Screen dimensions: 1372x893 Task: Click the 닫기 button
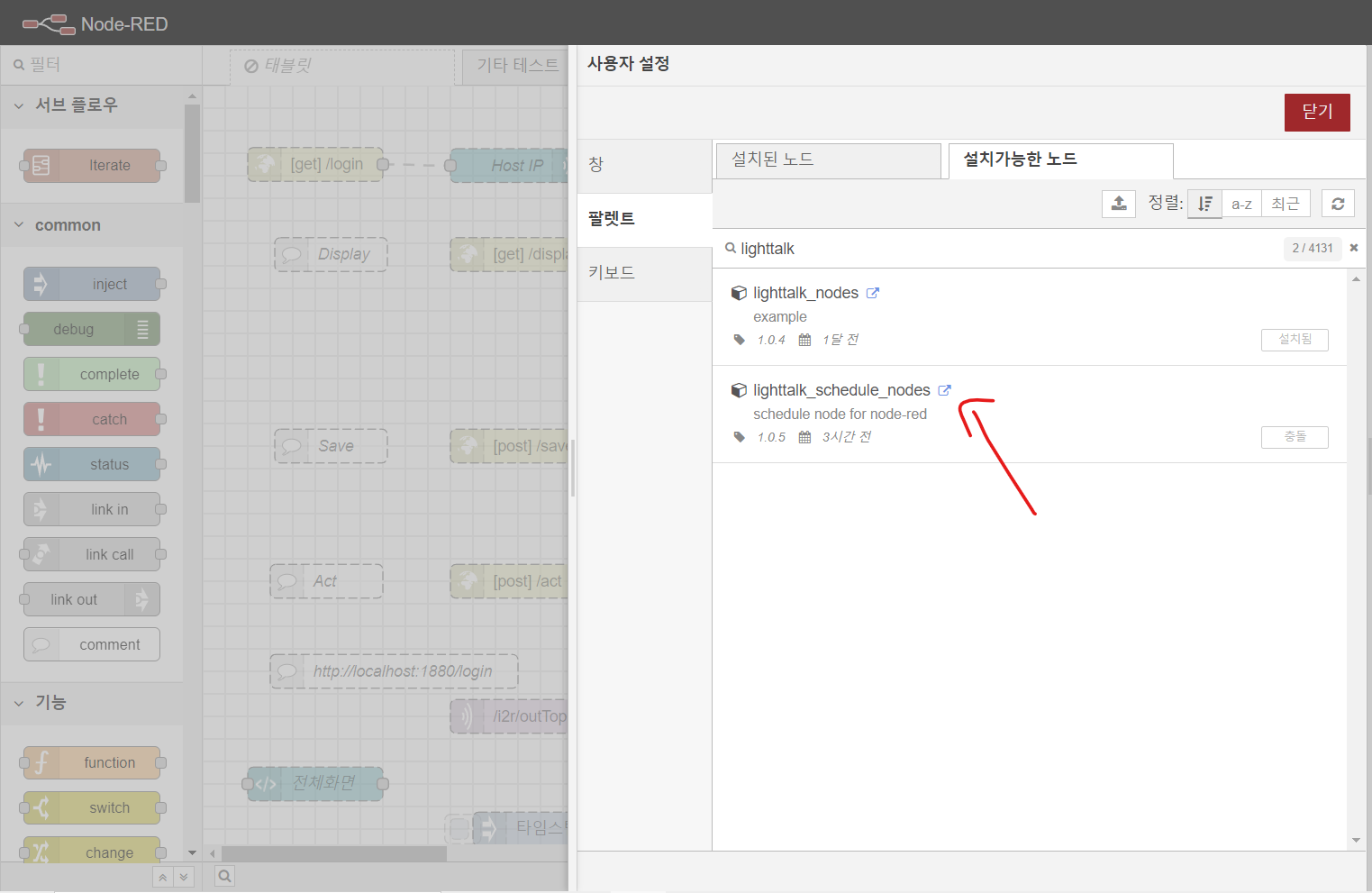point(1317,112)
